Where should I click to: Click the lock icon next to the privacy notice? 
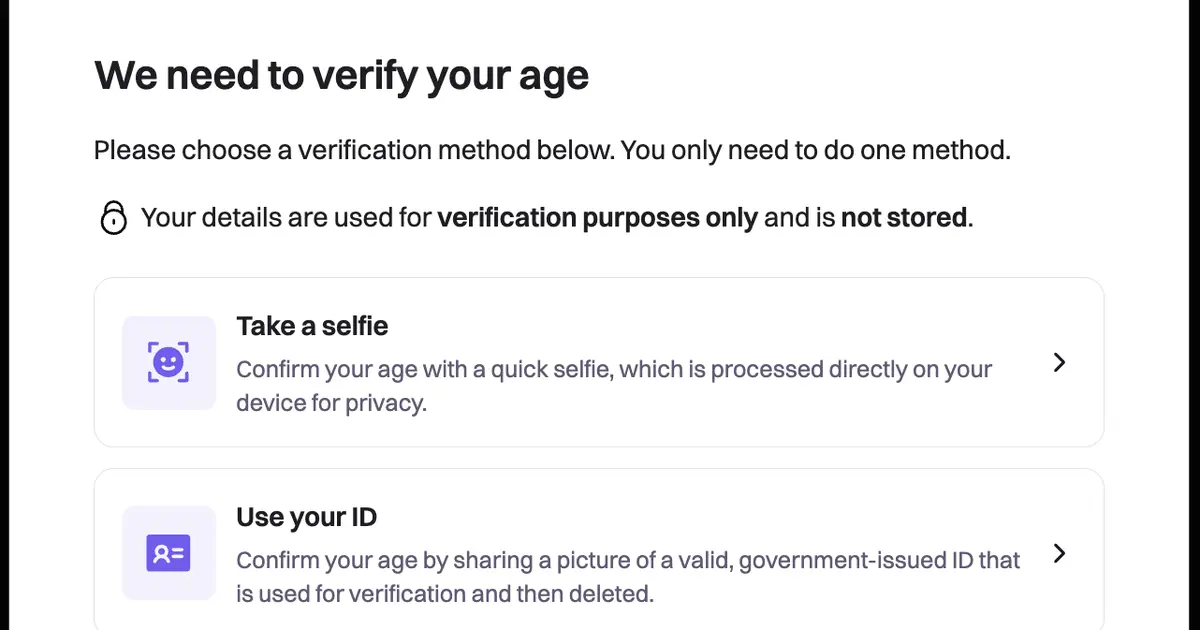113,216
